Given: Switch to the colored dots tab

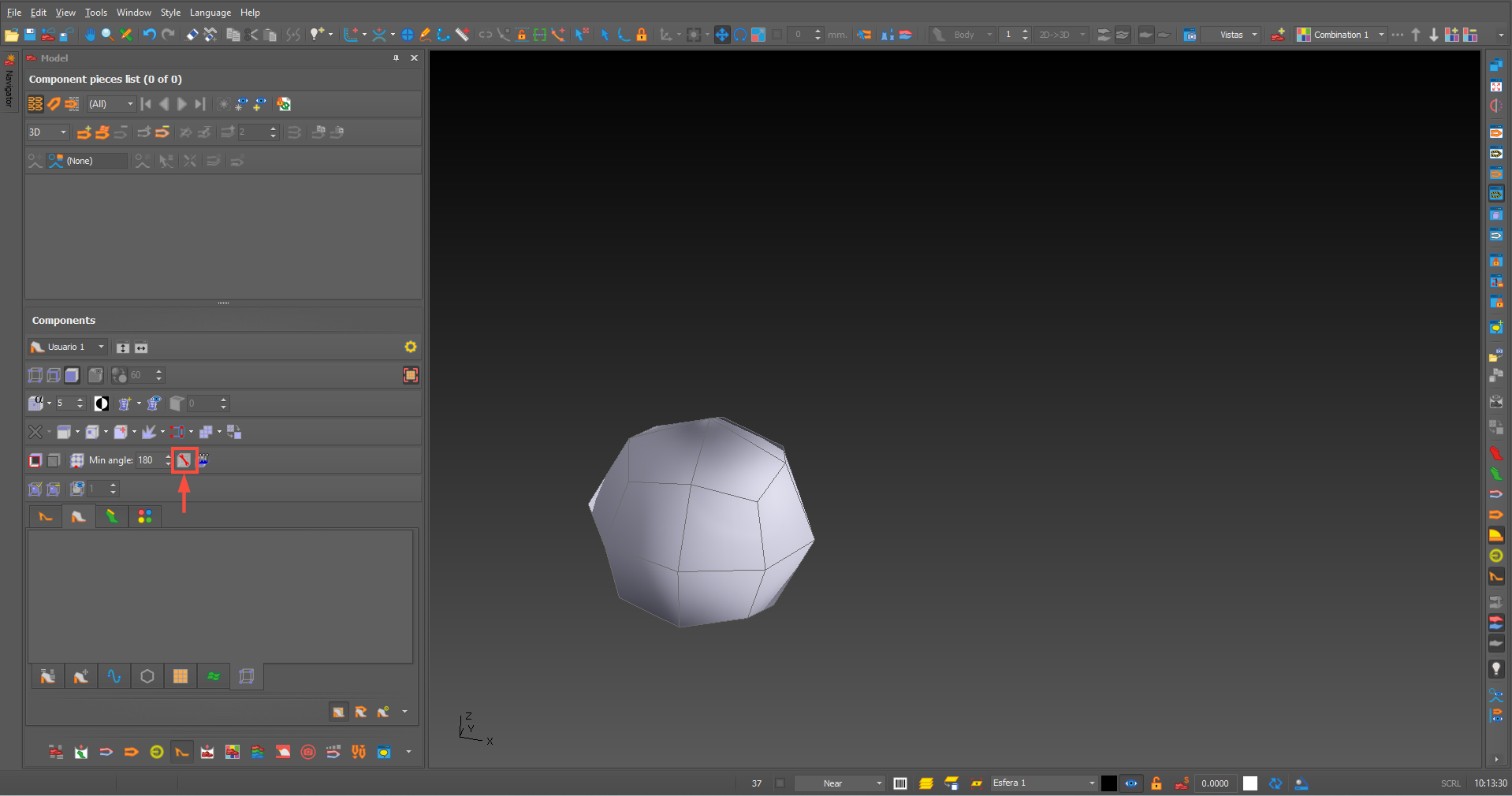Looking at the screenshot, I should pos(145,517).
